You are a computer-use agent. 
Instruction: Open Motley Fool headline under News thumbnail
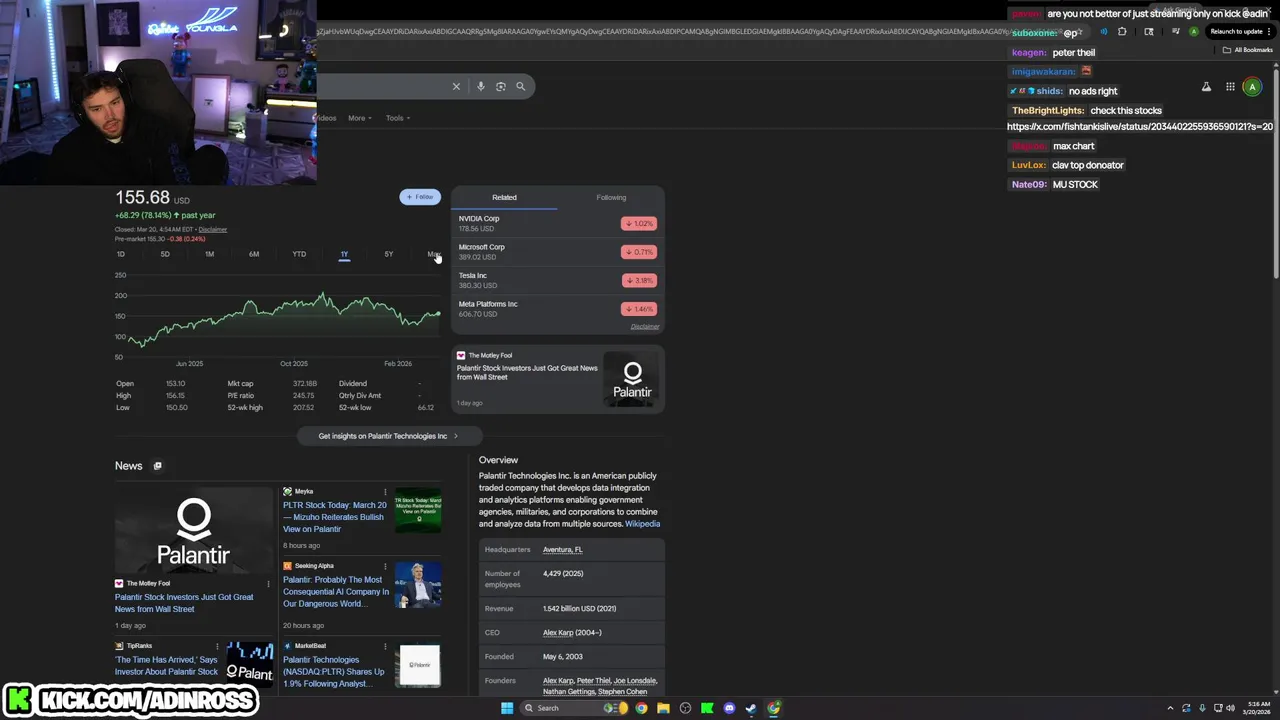click(x=184, y=603)
